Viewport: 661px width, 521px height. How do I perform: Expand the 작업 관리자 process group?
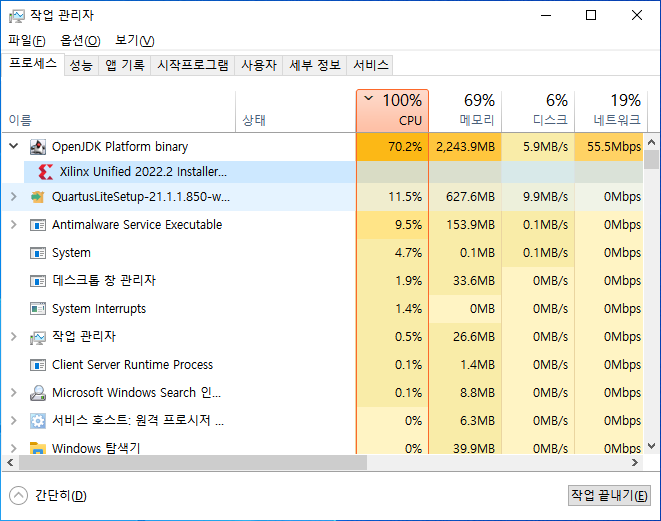pyautogui.click(x=13, y=336)
